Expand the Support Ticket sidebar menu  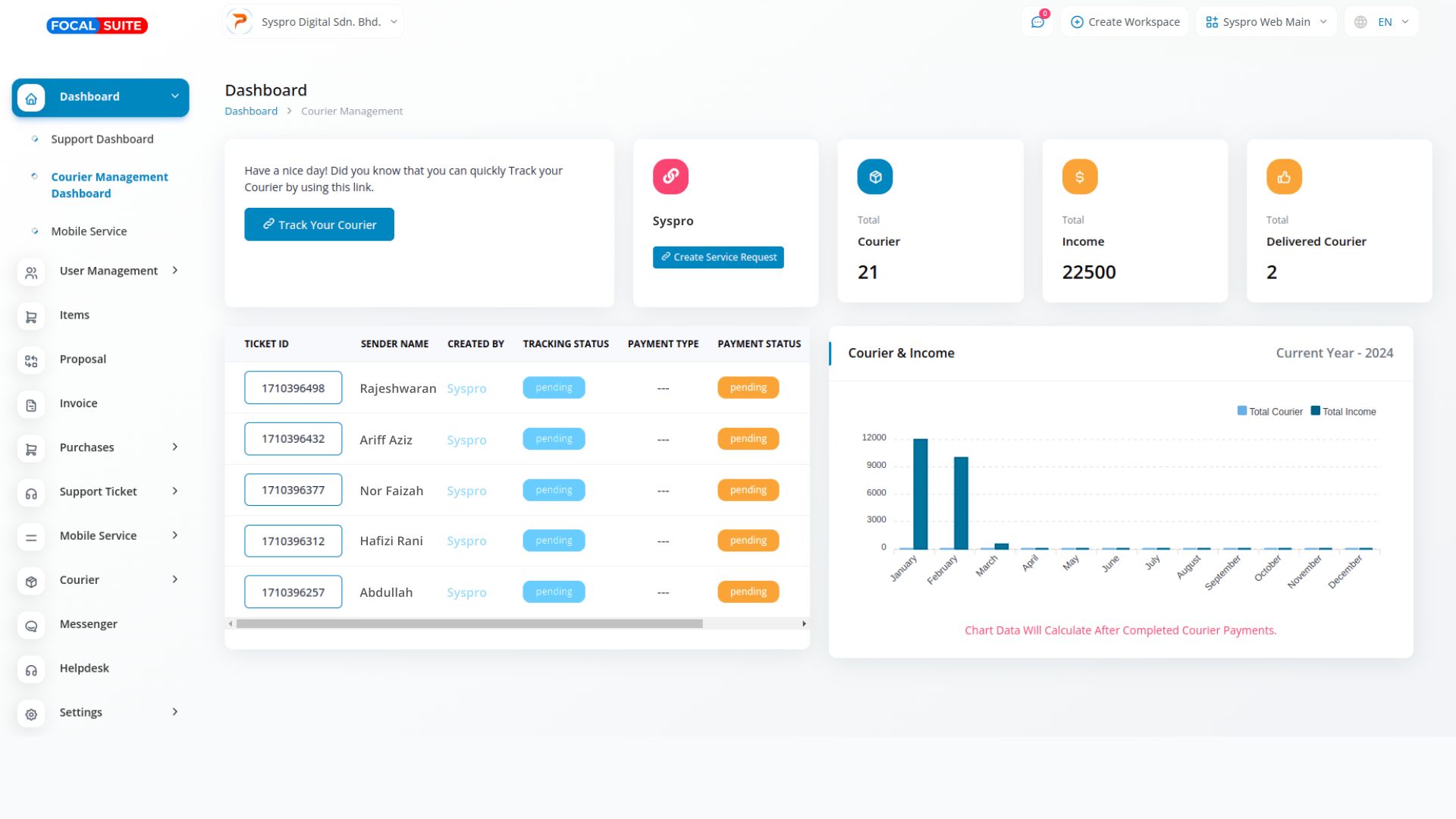pyautogui.click(x=99, y=492)
